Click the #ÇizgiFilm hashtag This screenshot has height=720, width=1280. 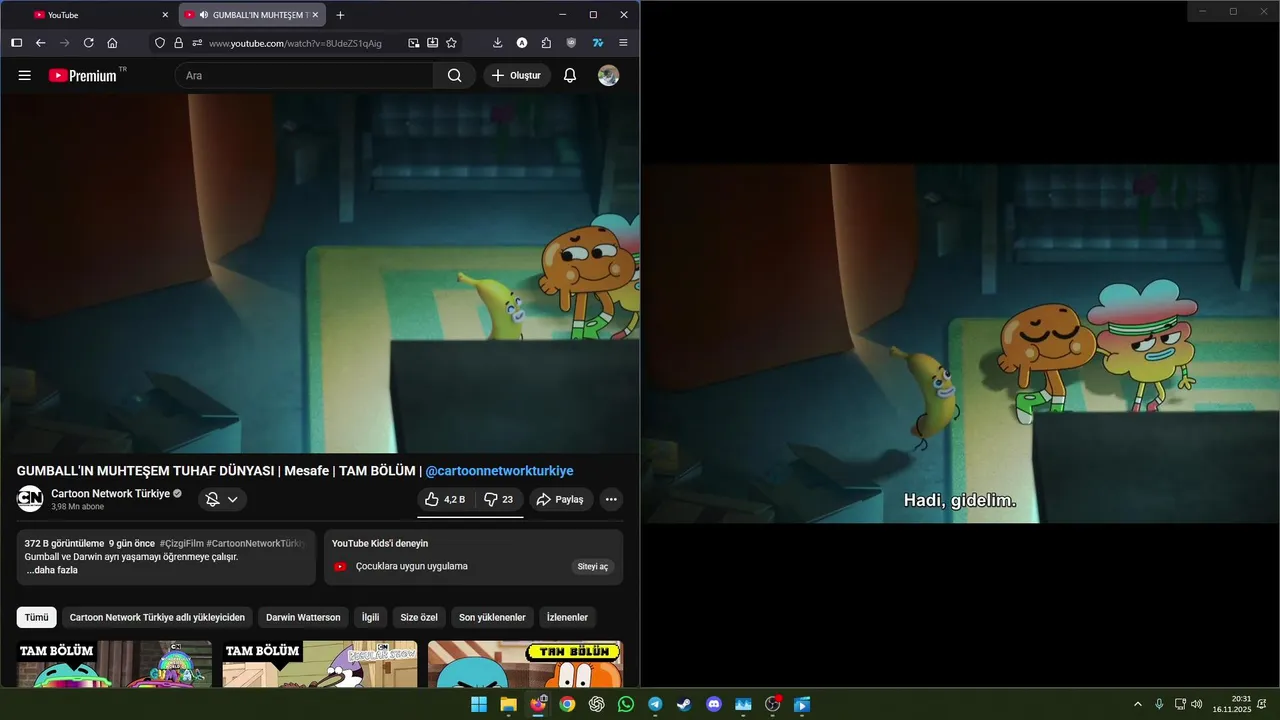(181, 543)
